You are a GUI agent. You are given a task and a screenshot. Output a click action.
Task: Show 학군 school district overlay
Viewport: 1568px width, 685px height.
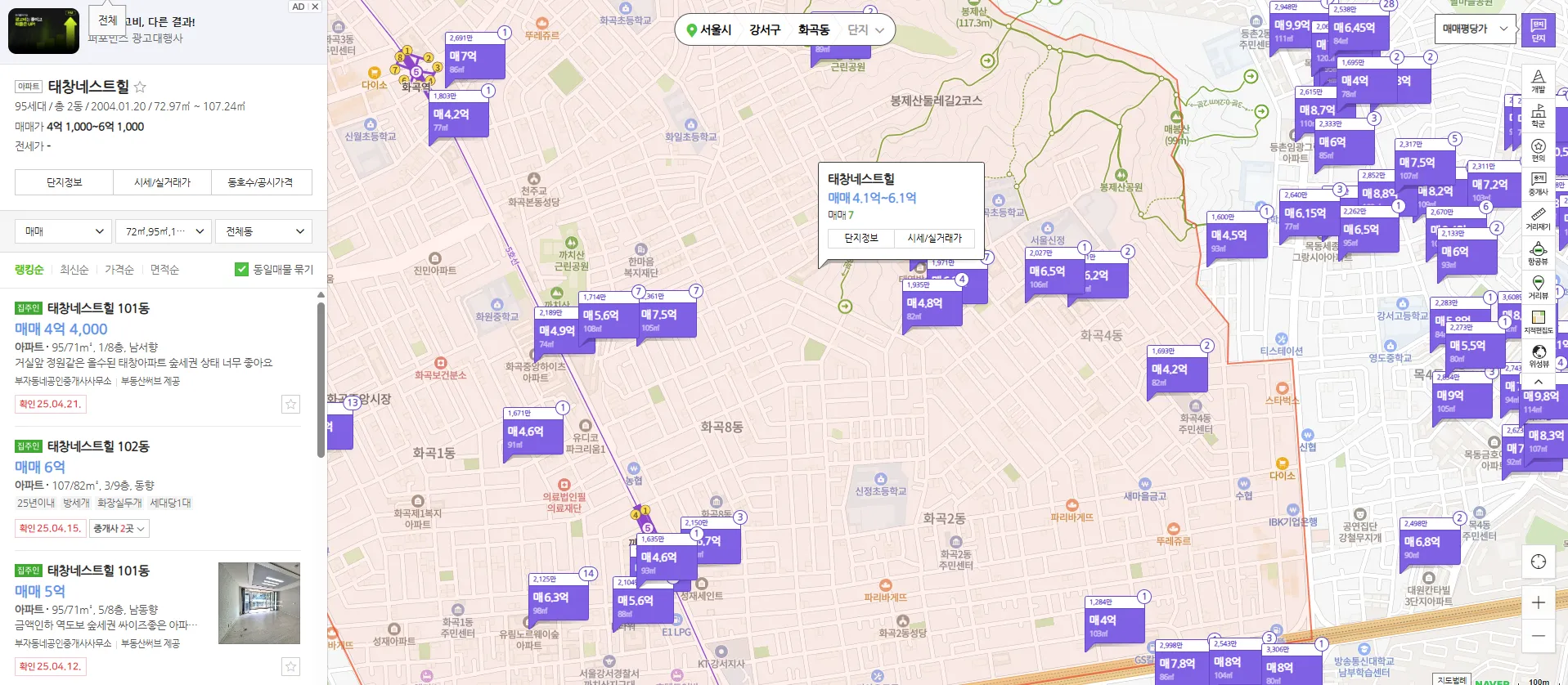[x=1538, y=115]
